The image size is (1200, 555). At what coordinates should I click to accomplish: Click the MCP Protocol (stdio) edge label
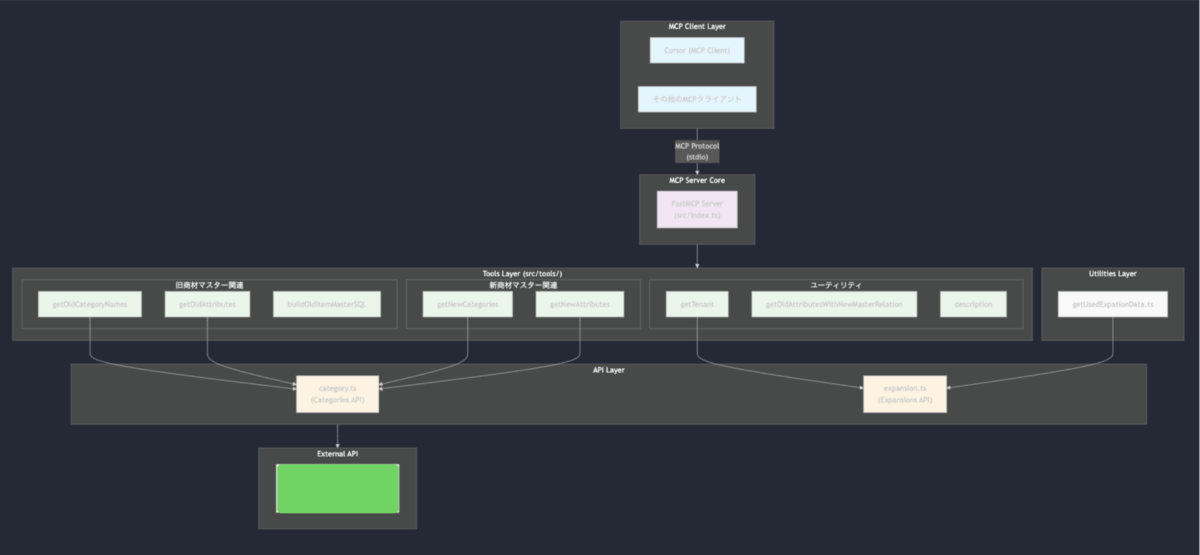697,151
